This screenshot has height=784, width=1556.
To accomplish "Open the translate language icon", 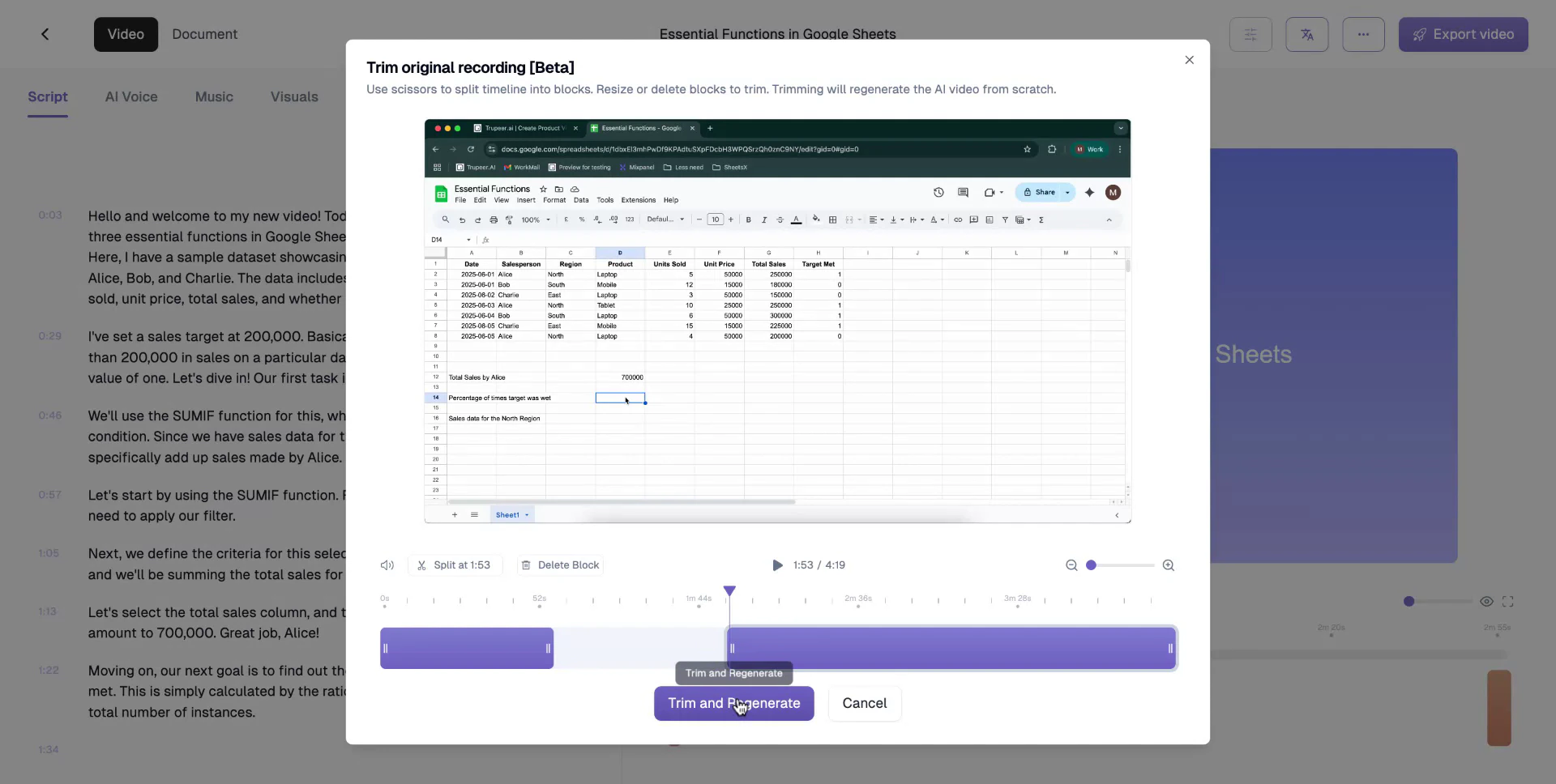I will (1307, 34).
